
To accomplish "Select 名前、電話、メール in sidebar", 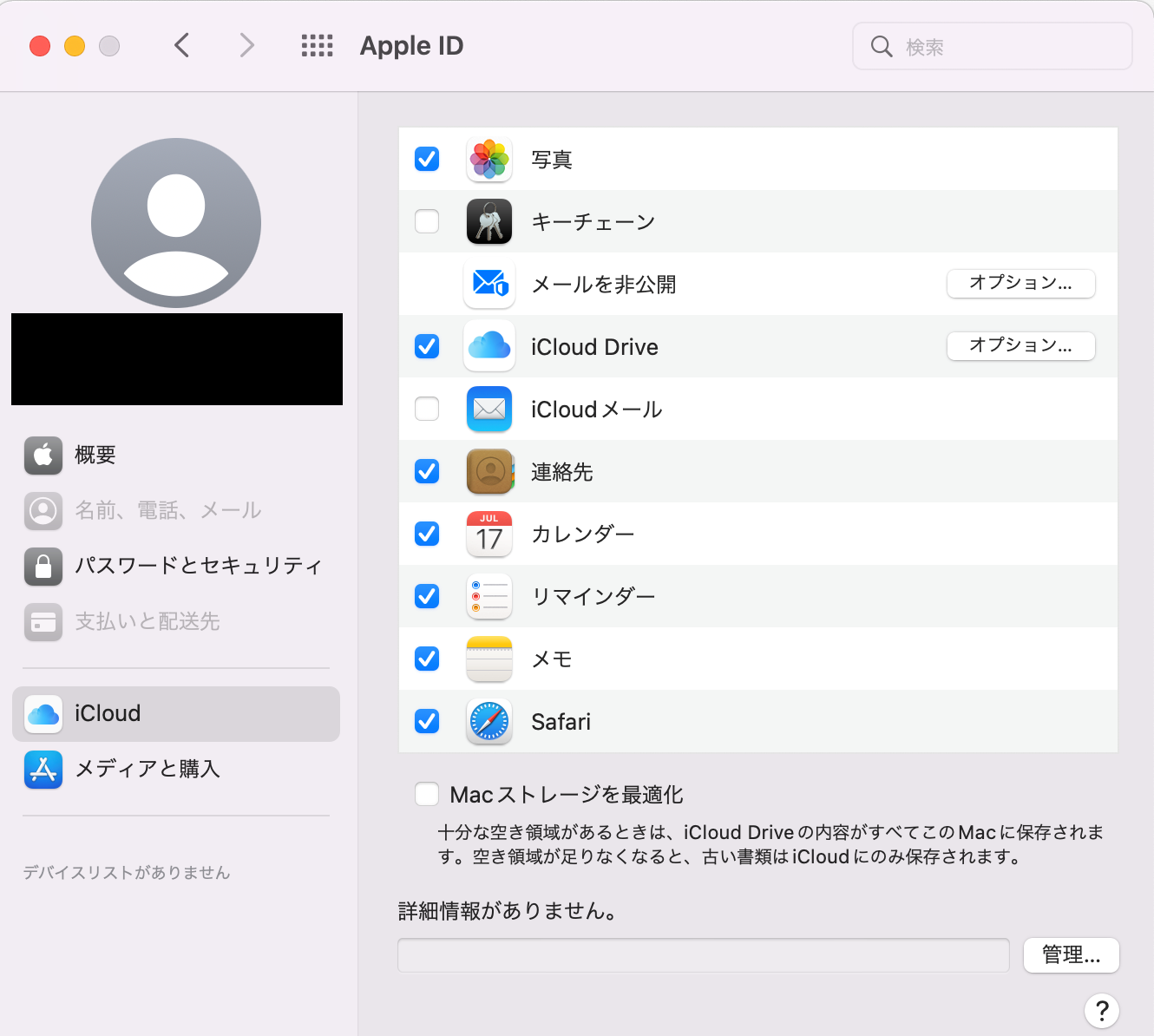I will 176,511.
